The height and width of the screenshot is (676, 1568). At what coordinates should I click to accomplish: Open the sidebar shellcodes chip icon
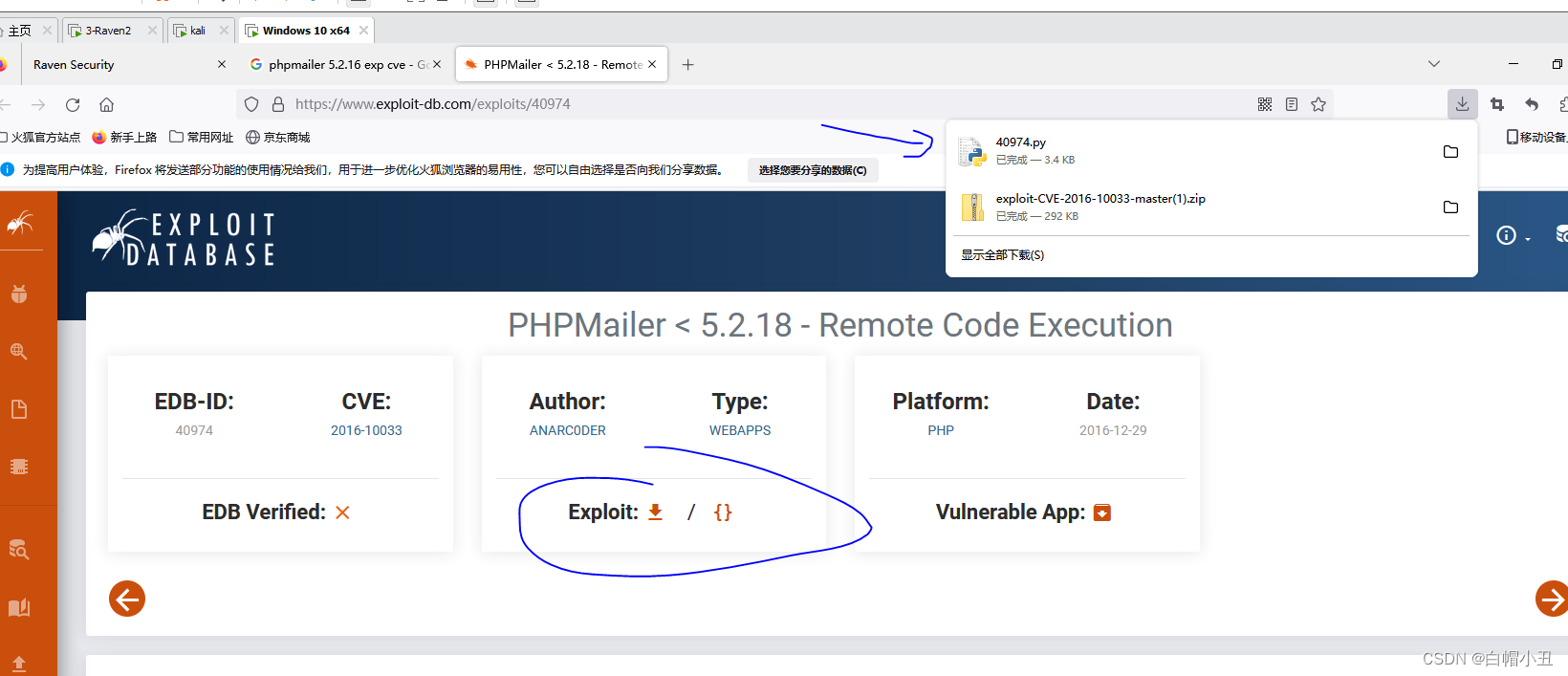coord(19,467)
